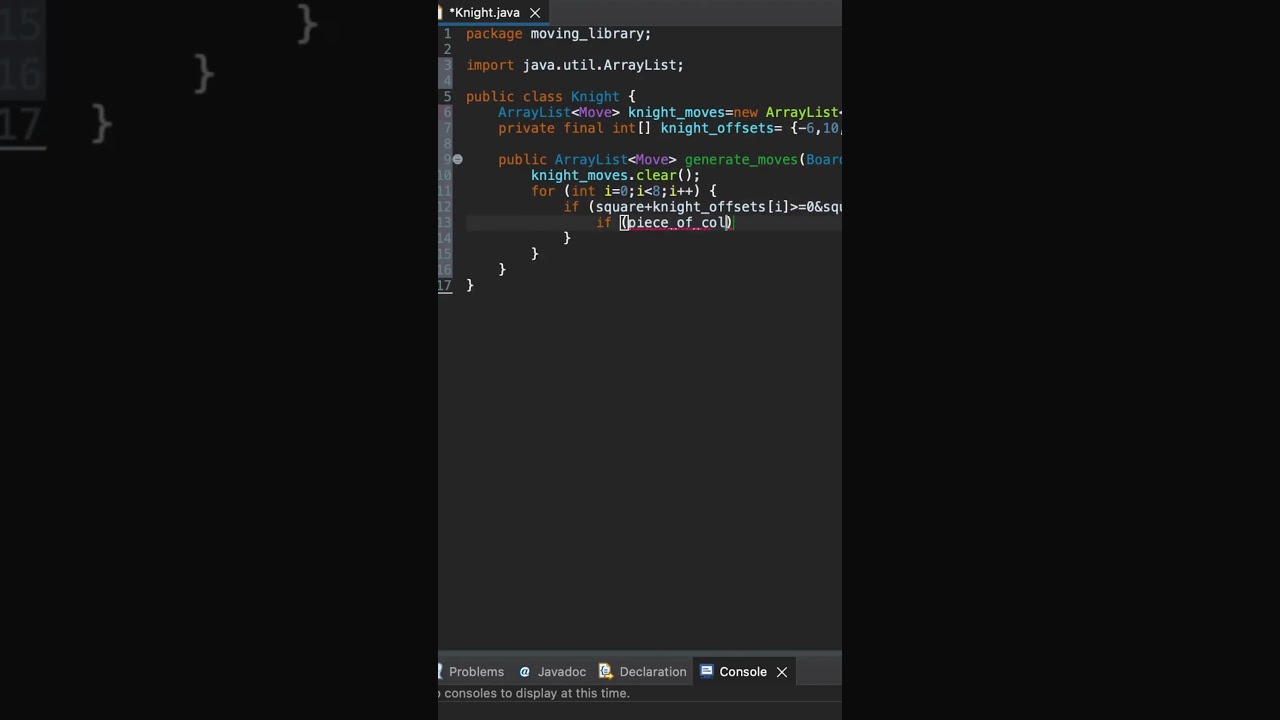The height and width of the screenshot is (720, 1280).
Task: Click line number 17 in the gutter
Action: [446, 285]
